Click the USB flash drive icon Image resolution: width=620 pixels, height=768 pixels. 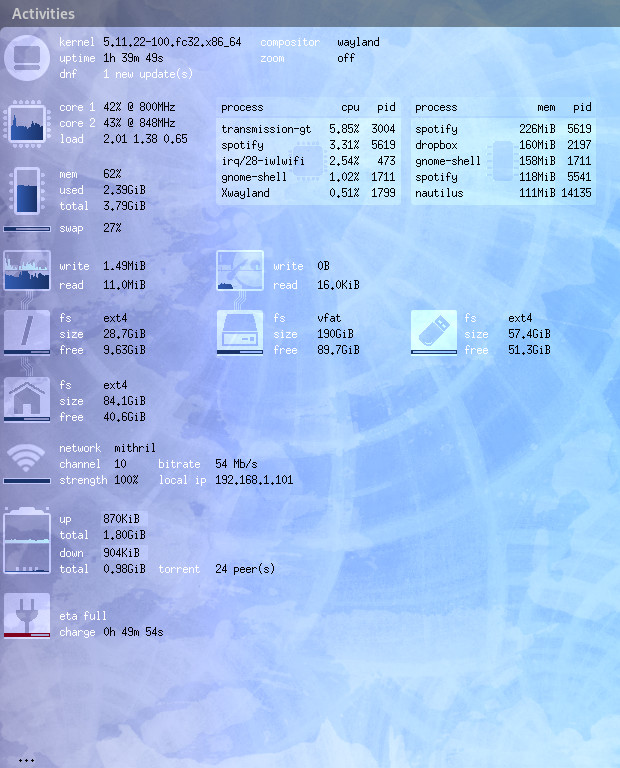click(x=434, y=332)
